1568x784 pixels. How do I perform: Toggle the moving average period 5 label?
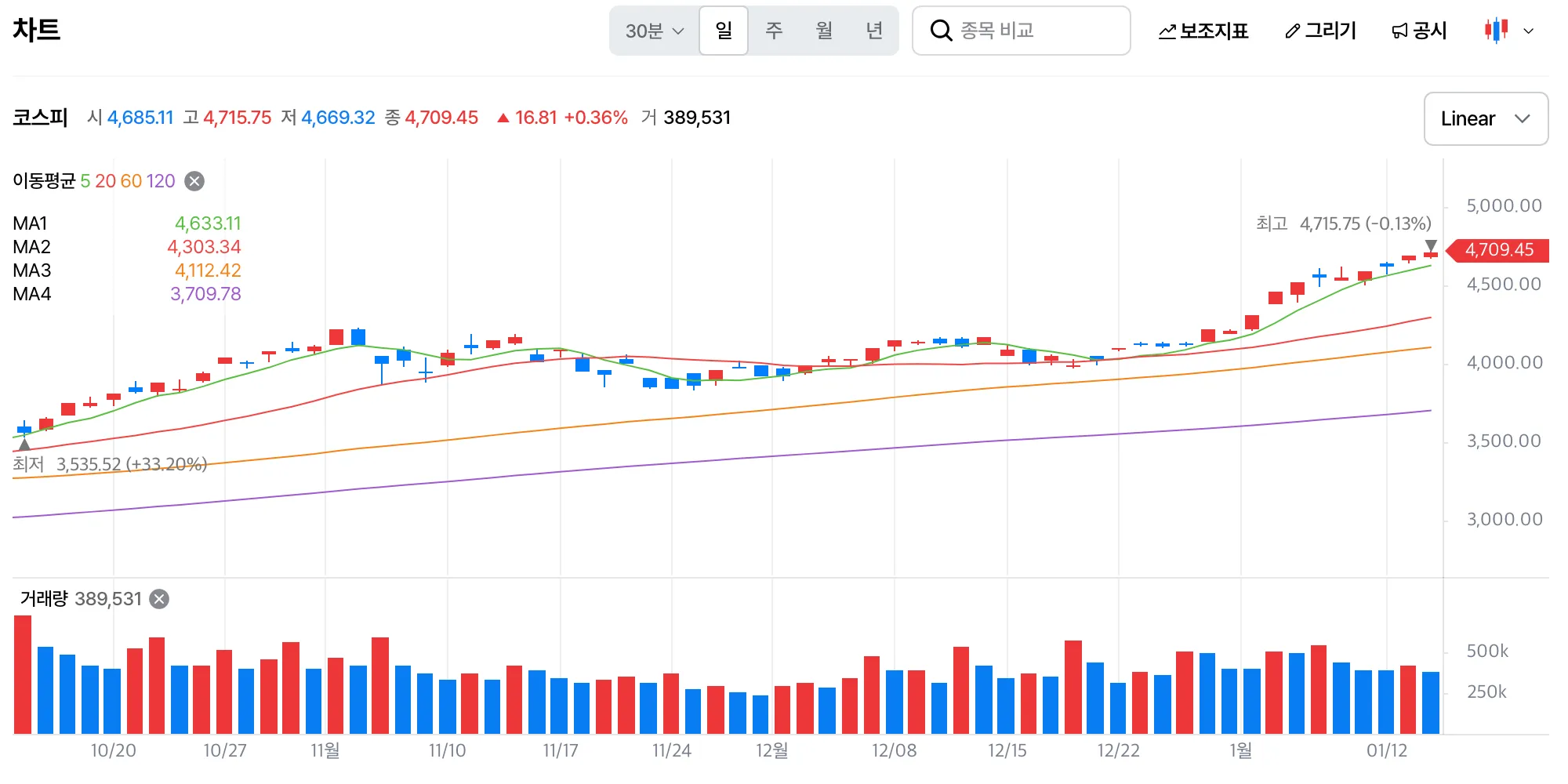click(85, 181)
